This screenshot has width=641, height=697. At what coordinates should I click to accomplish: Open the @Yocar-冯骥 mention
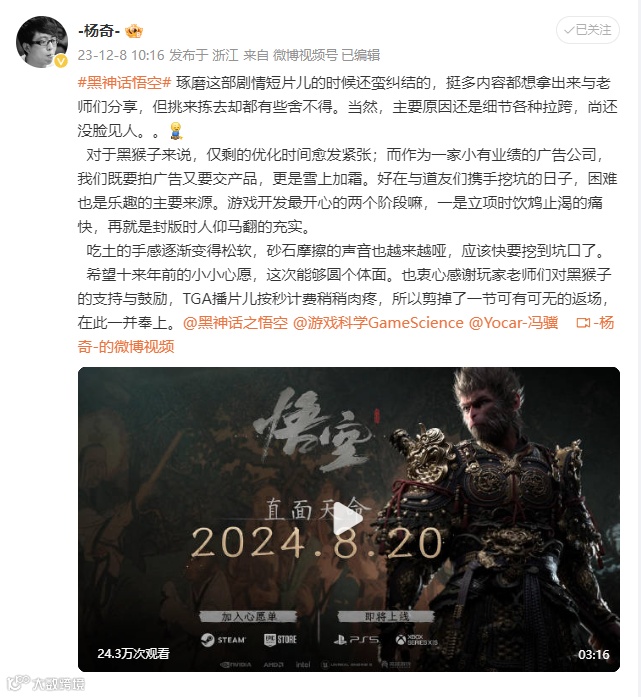(x=513, y=323)
